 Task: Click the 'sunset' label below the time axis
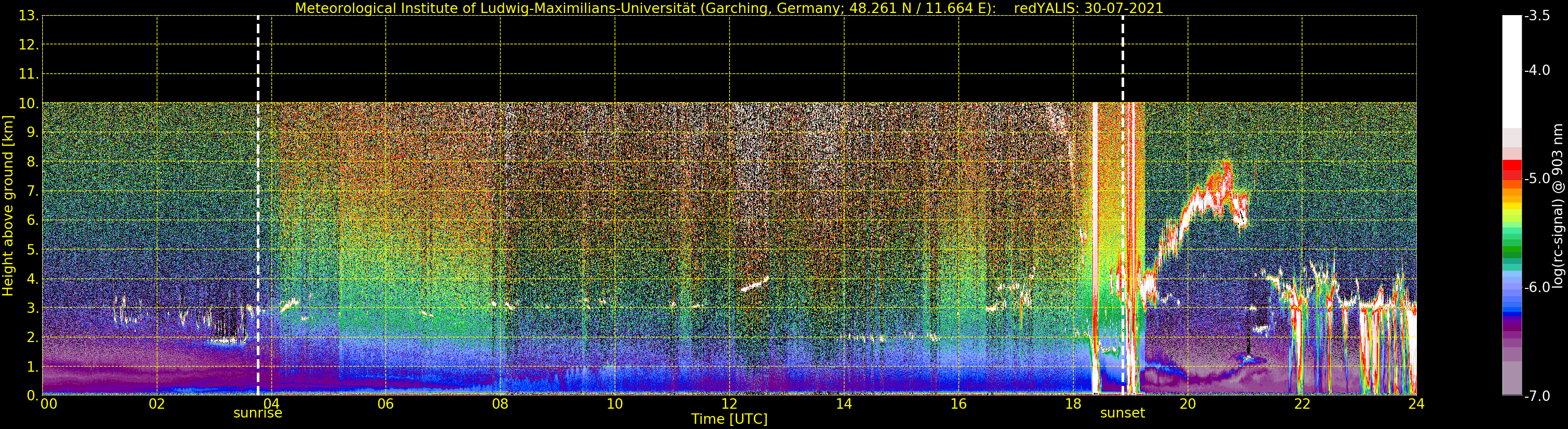click(x=1123, y=413)
